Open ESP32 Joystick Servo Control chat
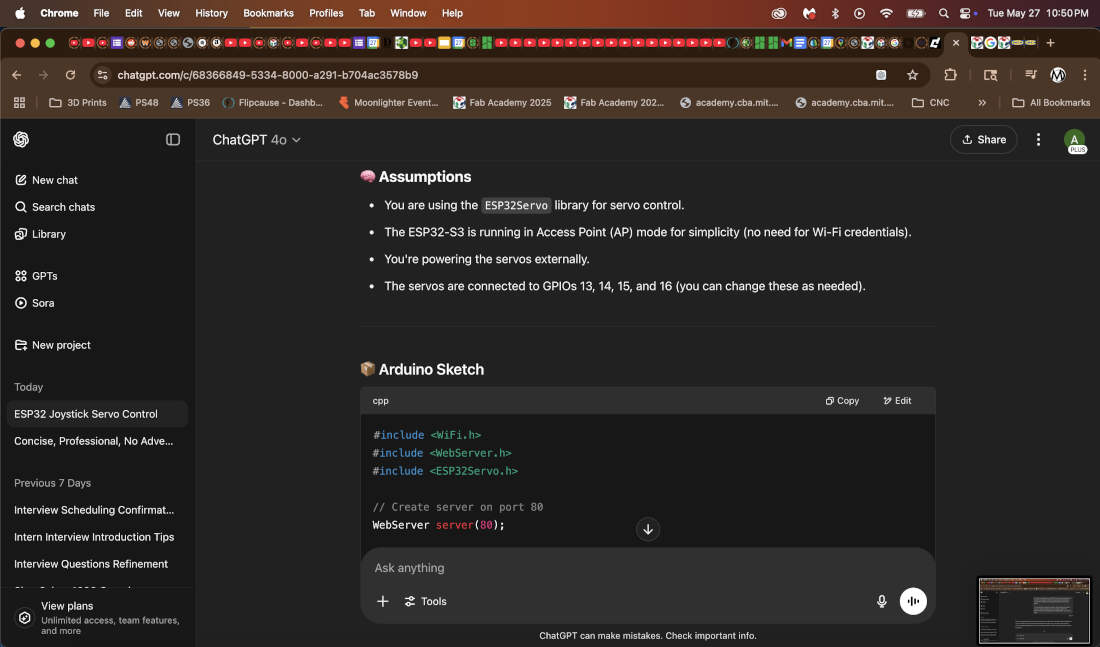This screenshot has height=647, width=1100. click(x=97, y=414)
